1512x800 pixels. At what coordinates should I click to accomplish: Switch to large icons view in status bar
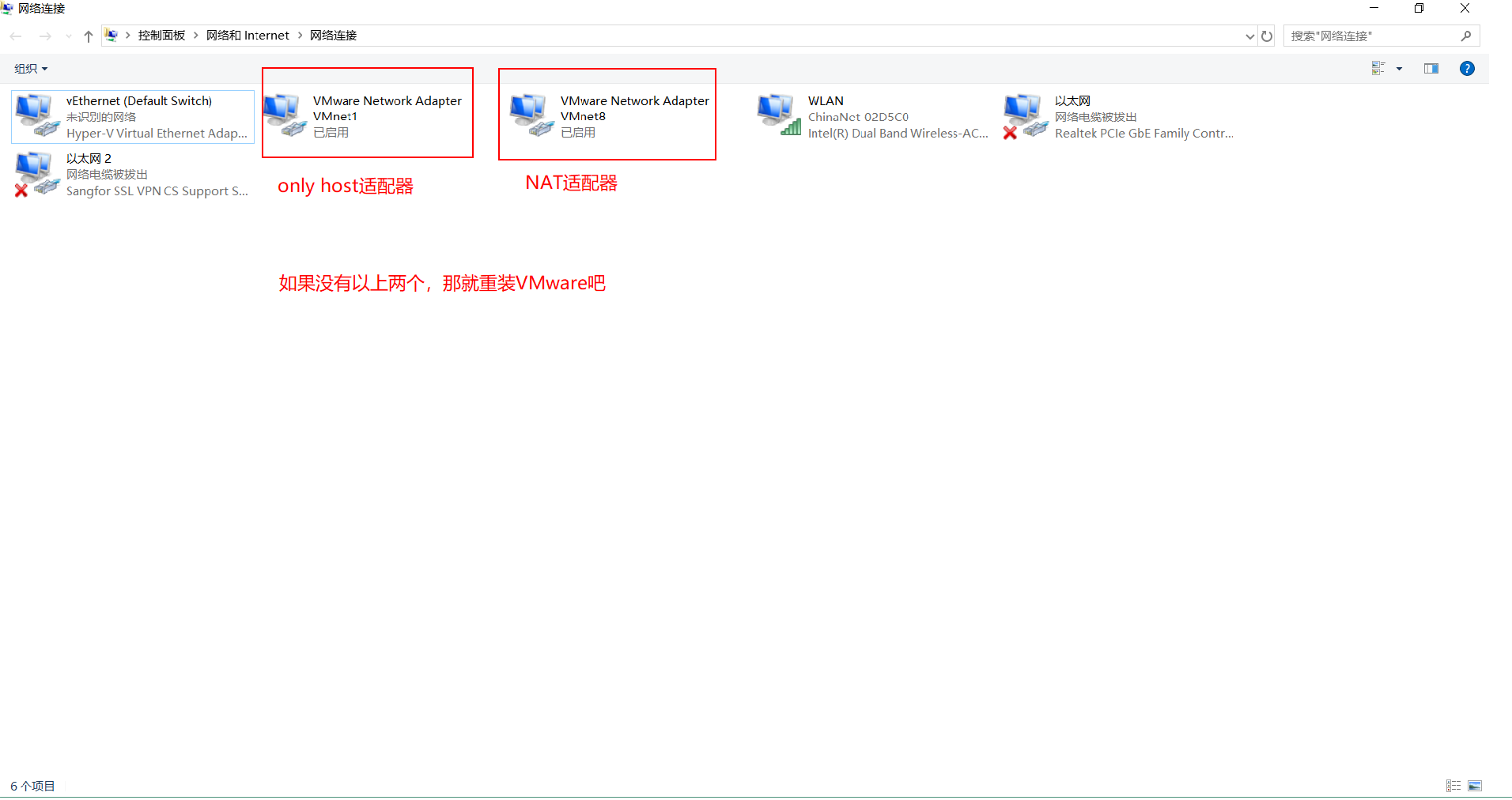click(x=1476, y=785)
